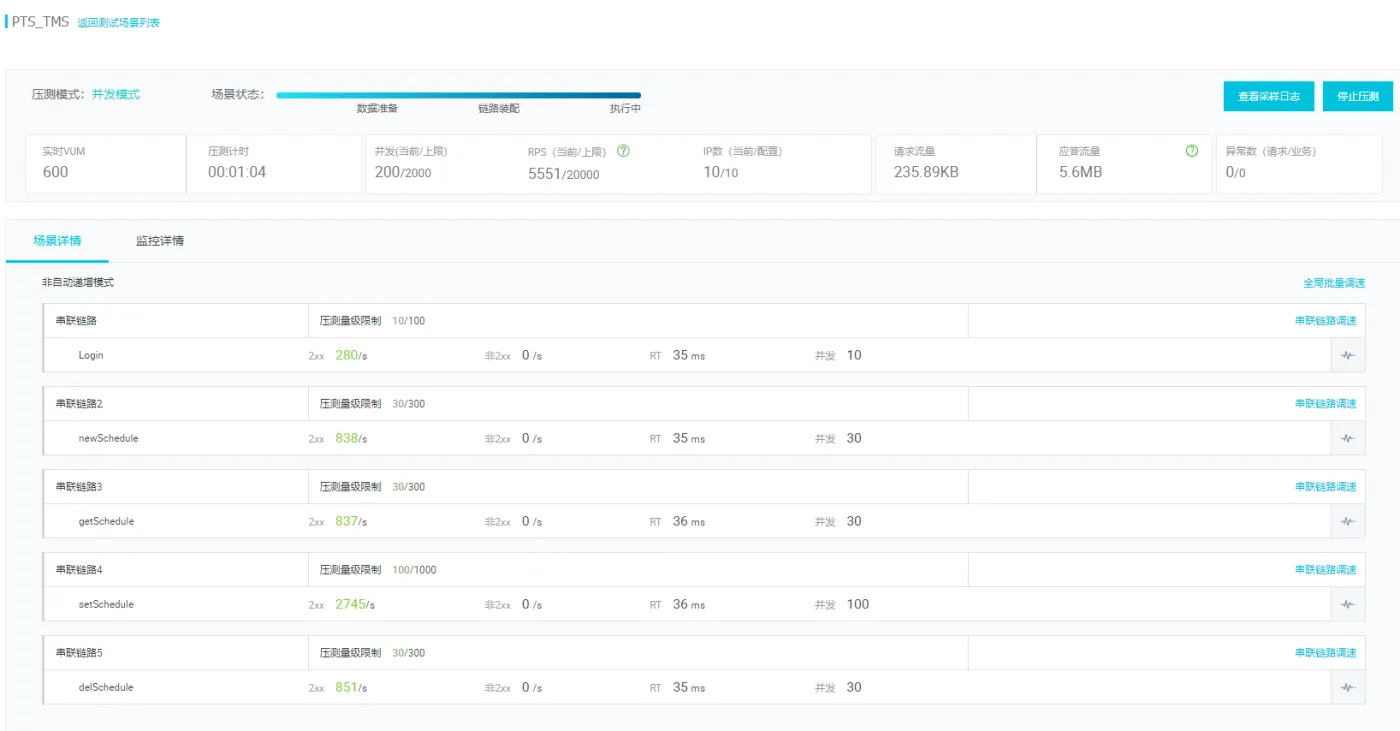This screenshot has width=1400, height=731.
Task: Click the 应答流量 help question mark icon
Action: (x=1191, y=151)
